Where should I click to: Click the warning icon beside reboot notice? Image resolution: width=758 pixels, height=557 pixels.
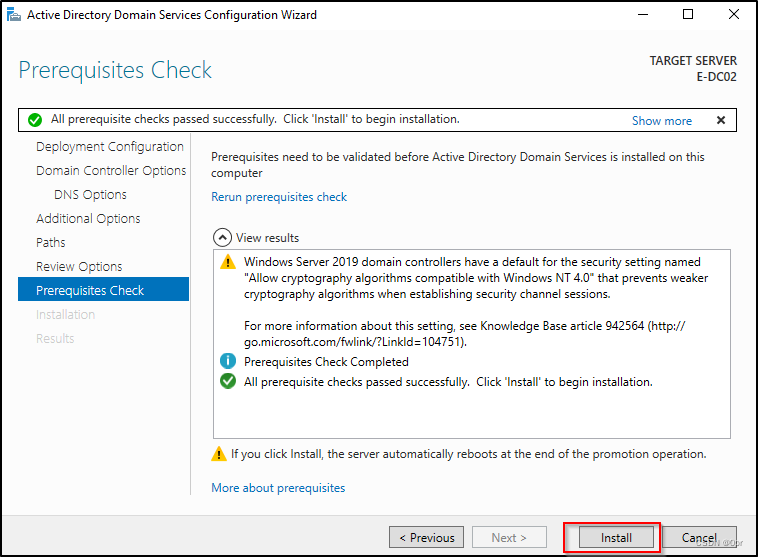(219, 454)
